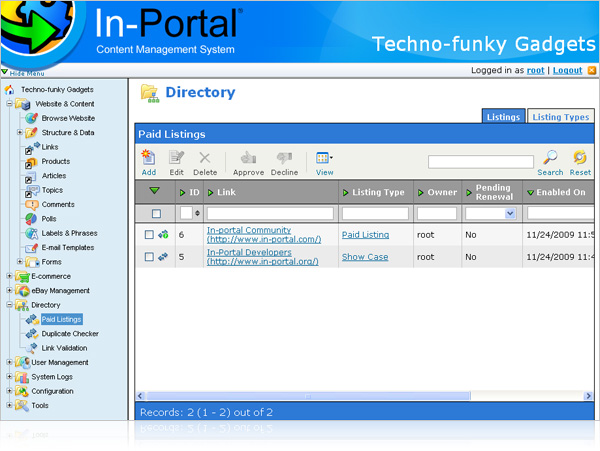The image size is (600, 451).
Task: Click the Articles icon in sidebar
Action: 31,177
